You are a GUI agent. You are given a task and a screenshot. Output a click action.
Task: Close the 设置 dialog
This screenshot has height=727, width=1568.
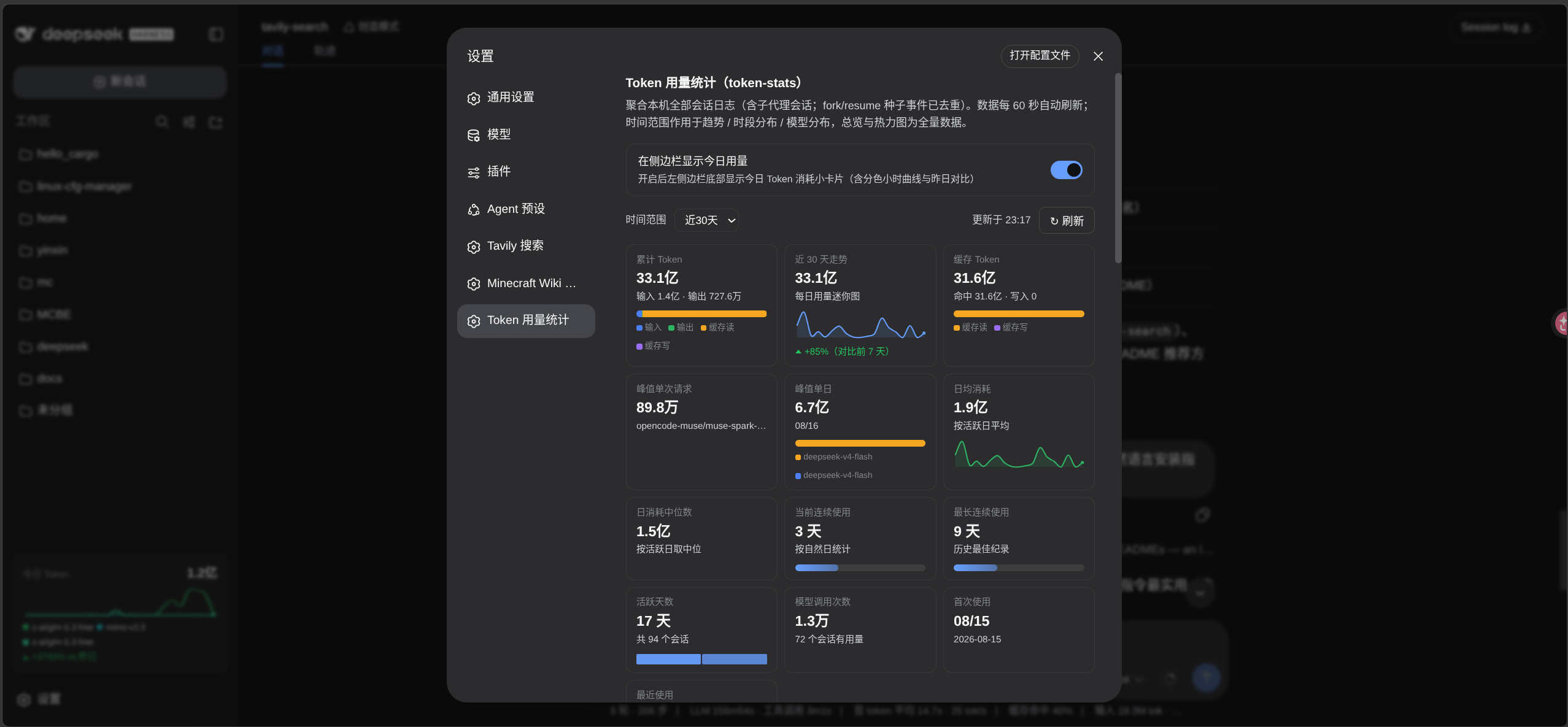tap(1098, 56)
